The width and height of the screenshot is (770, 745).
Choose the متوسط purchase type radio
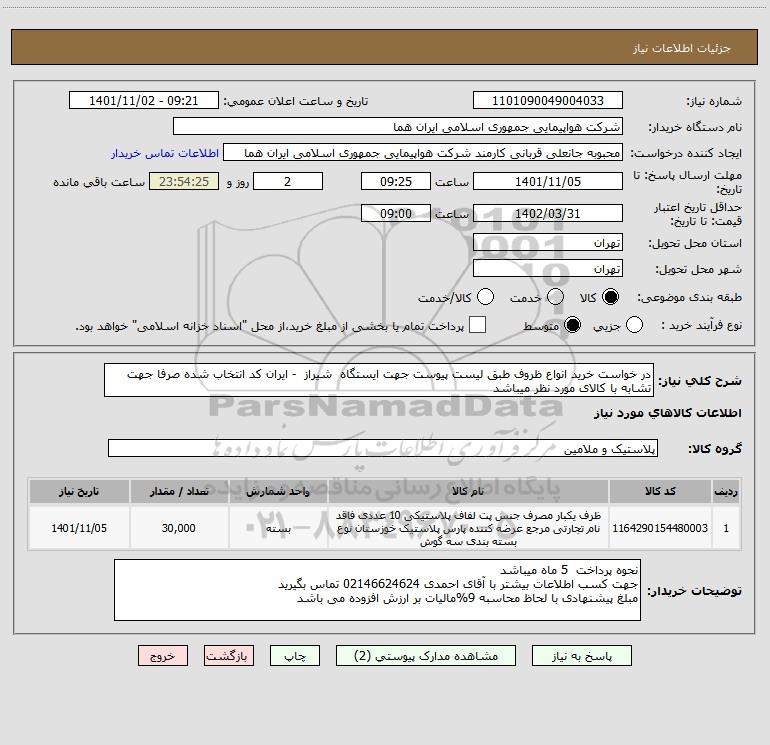point(572,325)
